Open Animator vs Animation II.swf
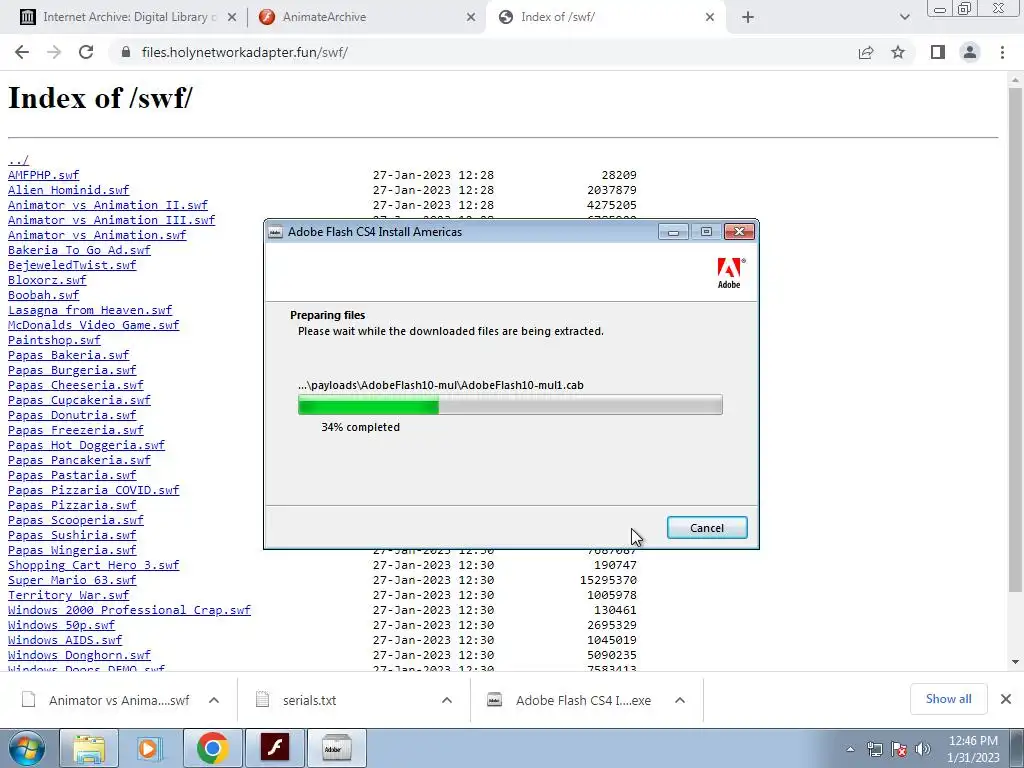This screenshot has width=1024, height=768. click(108, 205)
